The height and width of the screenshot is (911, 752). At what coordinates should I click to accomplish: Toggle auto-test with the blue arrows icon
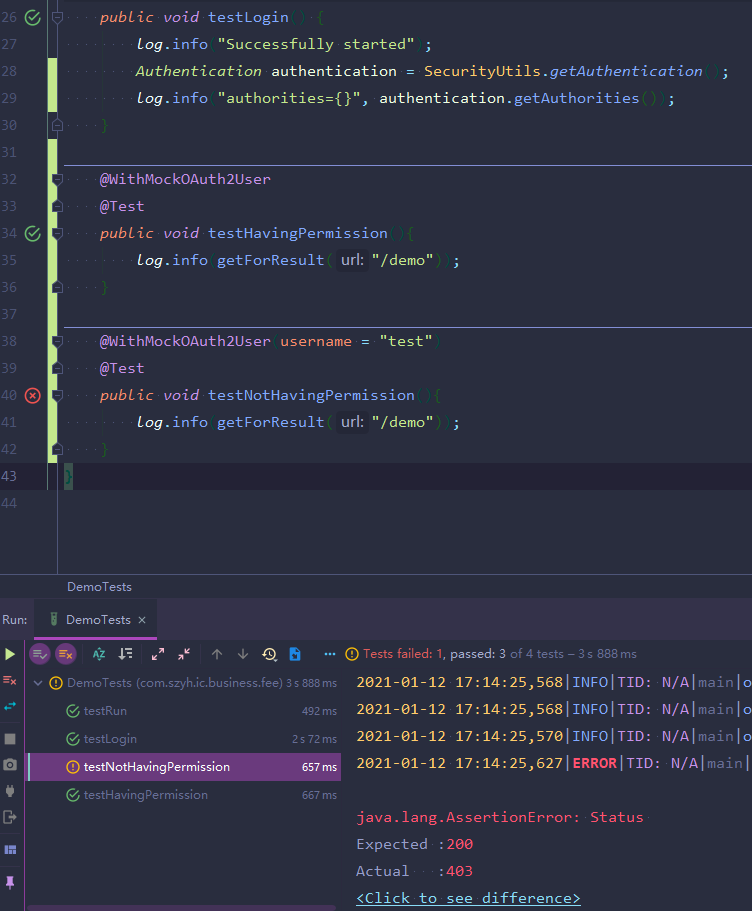(10, 706)
